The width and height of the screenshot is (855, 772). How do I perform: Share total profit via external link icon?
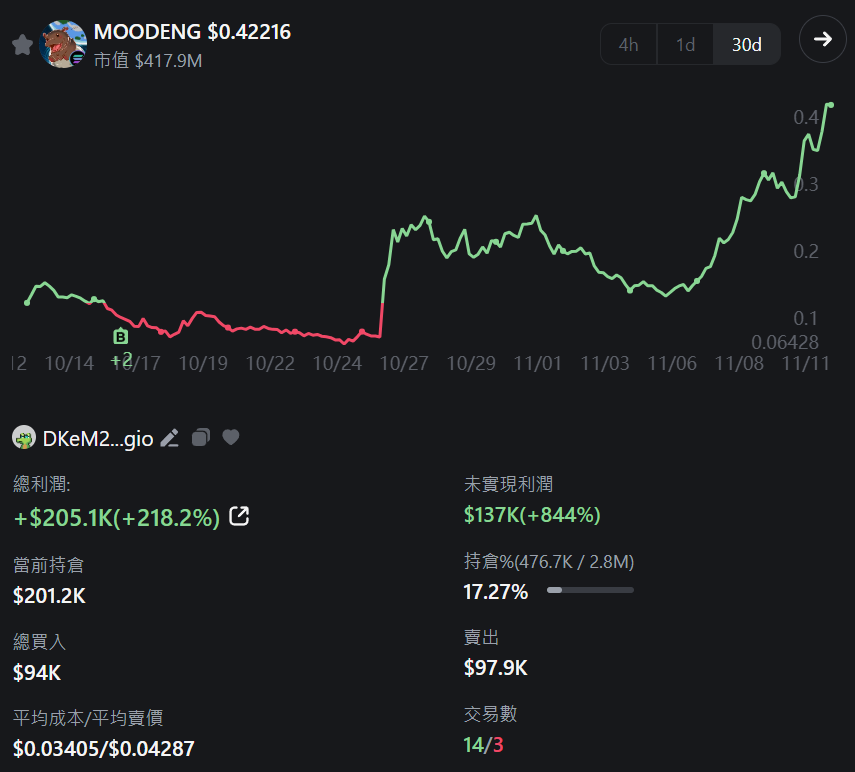(x=239, y=516)
